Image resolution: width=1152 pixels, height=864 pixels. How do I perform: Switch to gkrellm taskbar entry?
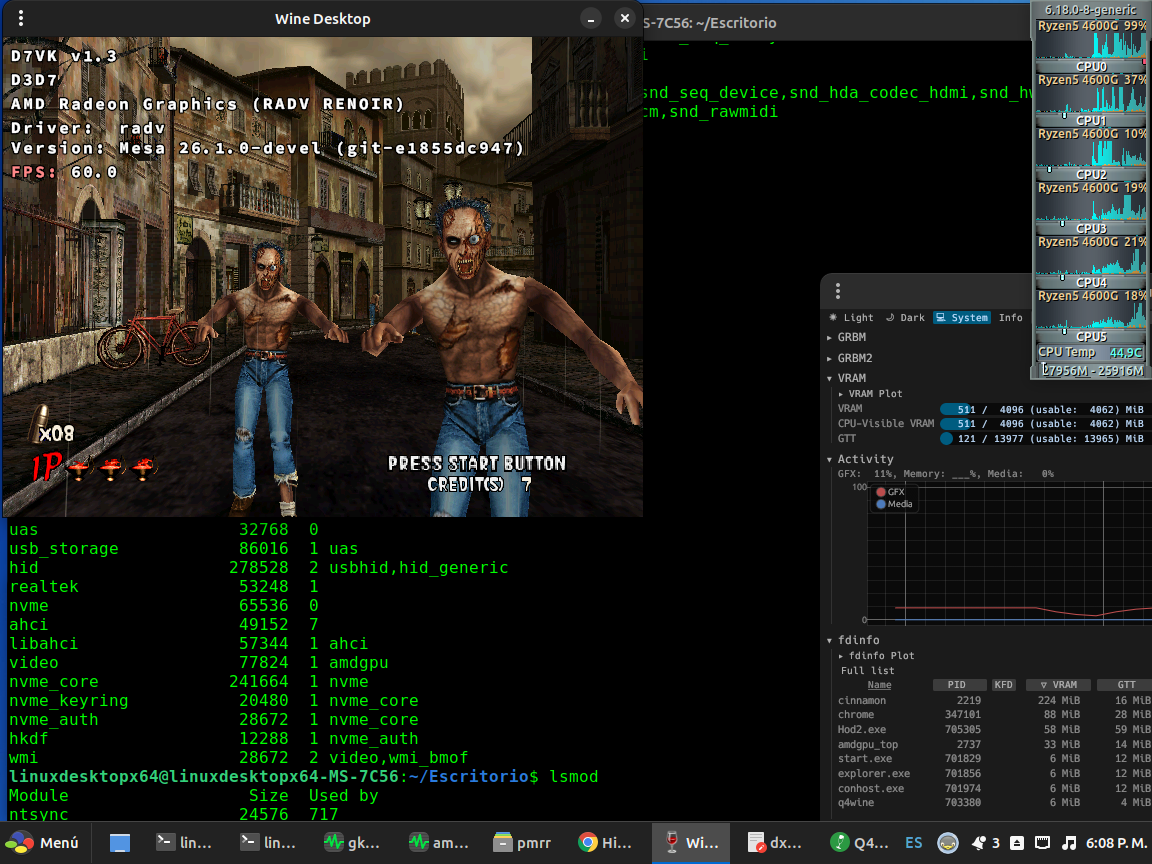click(352, 843)
